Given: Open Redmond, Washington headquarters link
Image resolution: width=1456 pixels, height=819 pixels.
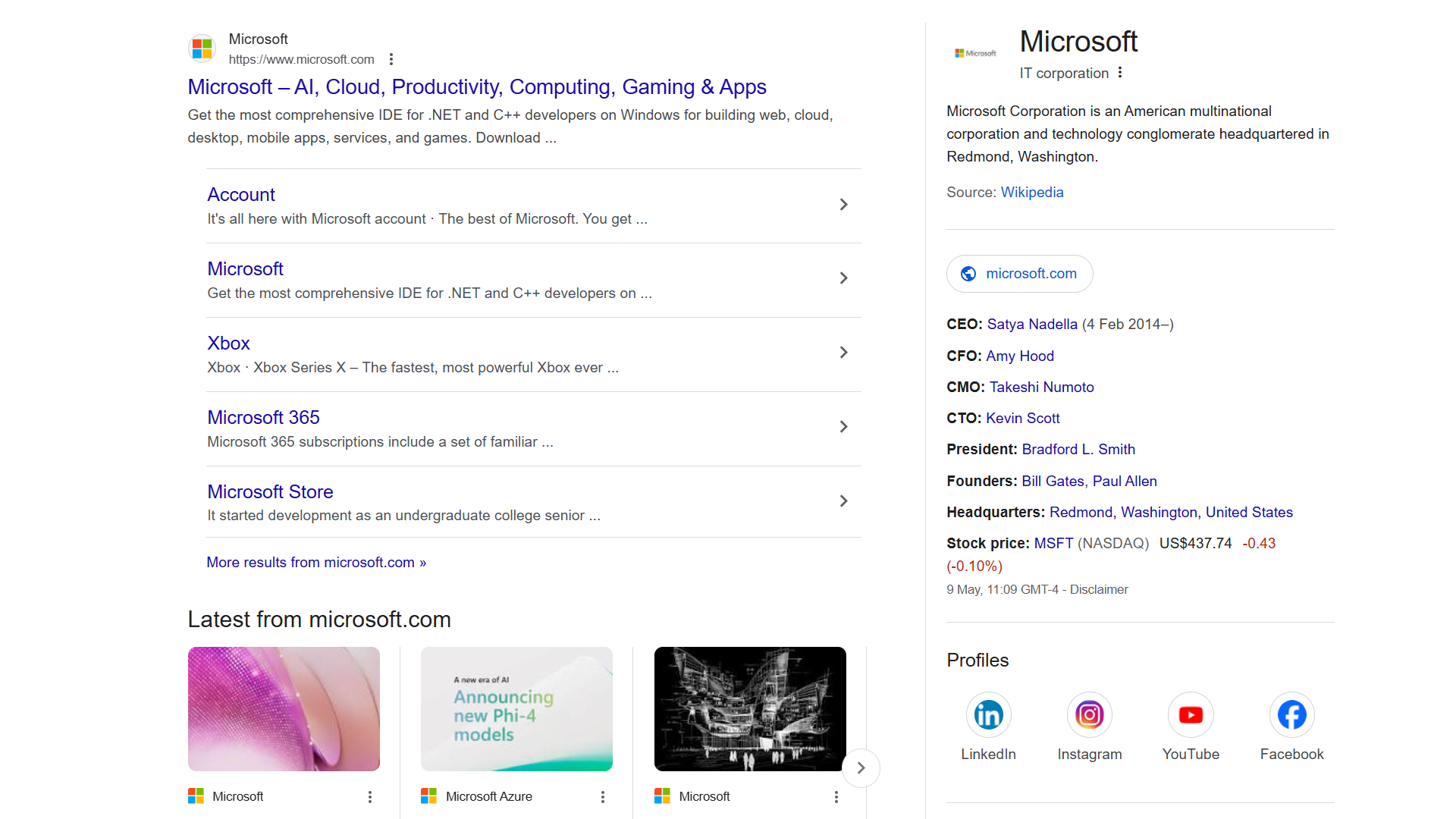Looking at the screenshot, I should 1171,513.
